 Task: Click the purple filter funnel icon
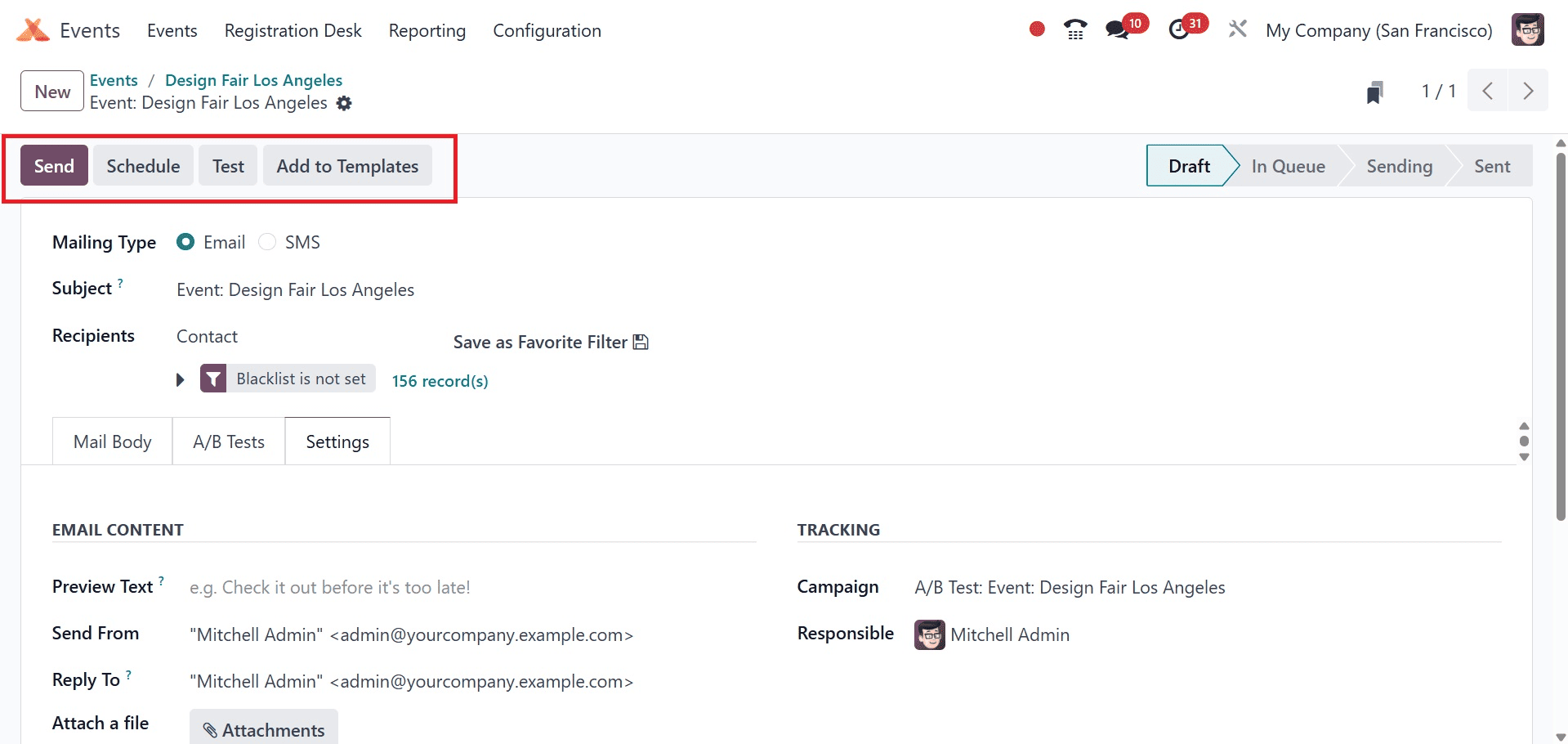tap(213, 379)
